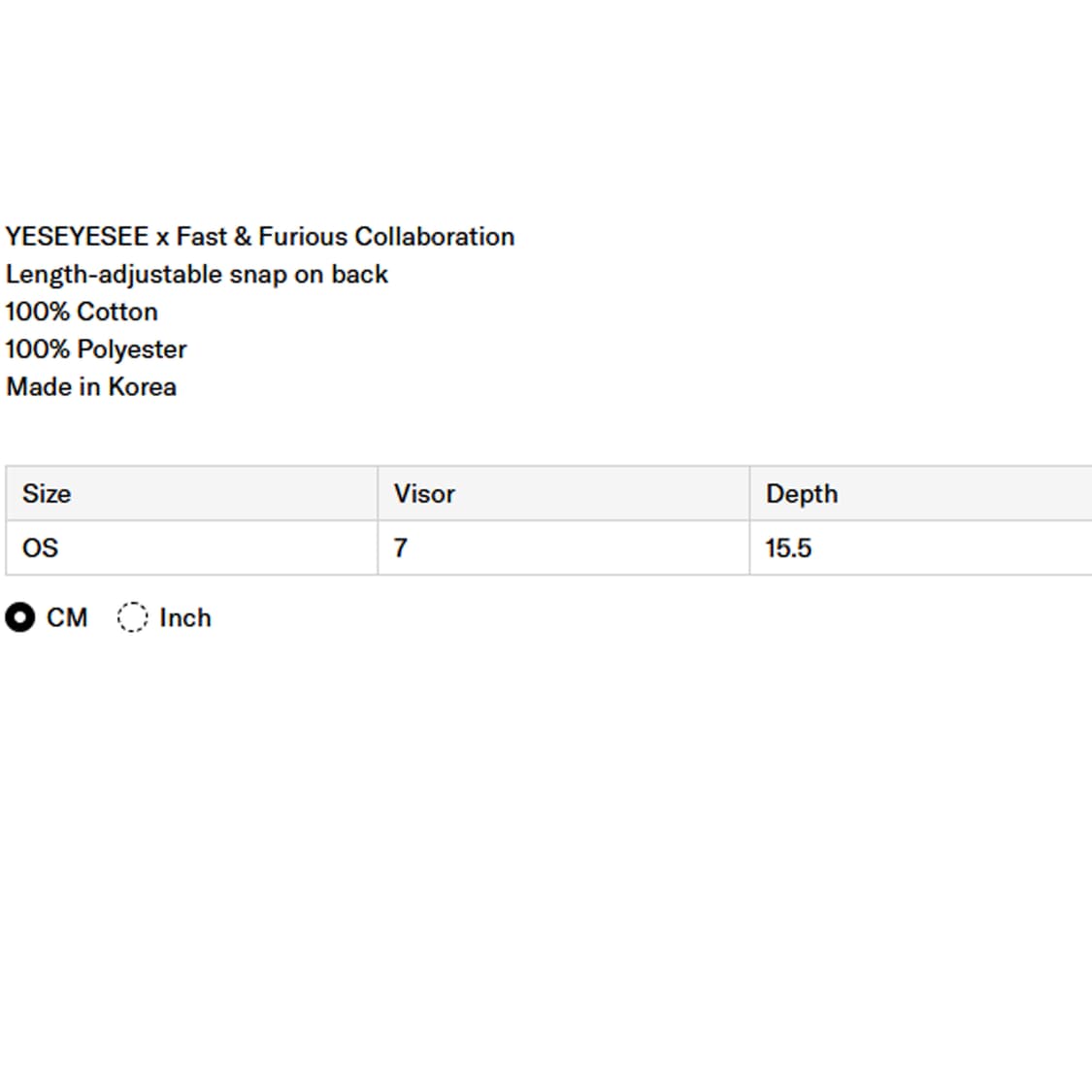The width and height of the screenshot is (1092, 1092).
Task: Click the Made in Korea line
Action: pyautogui.click(x=91, y=386)
